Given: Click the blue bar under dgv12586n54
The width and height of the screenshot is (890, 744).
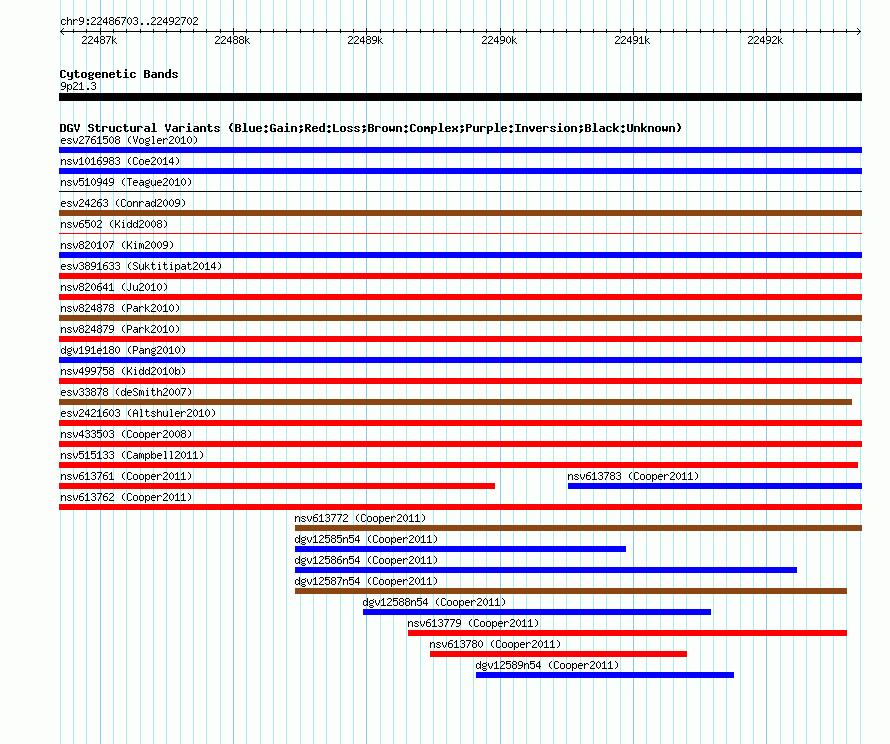Looking at the screenshot, I should [546, 570].
